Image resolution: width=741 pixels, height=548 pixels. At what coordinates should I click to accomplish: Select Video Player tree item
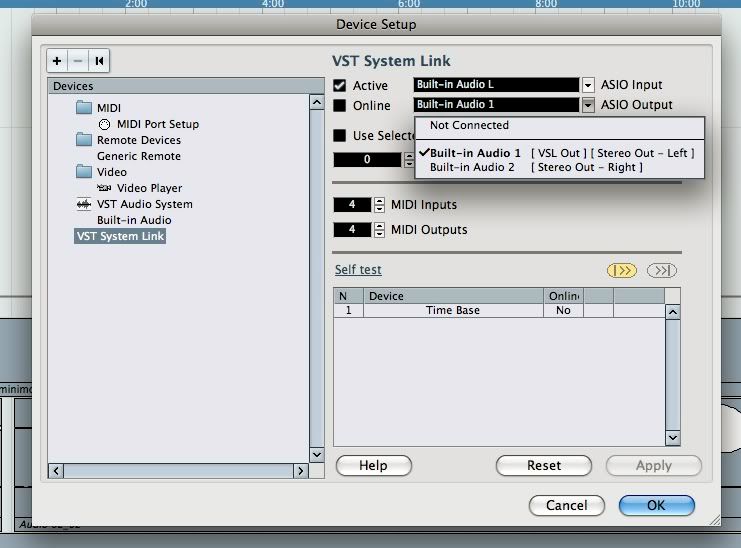149,188
